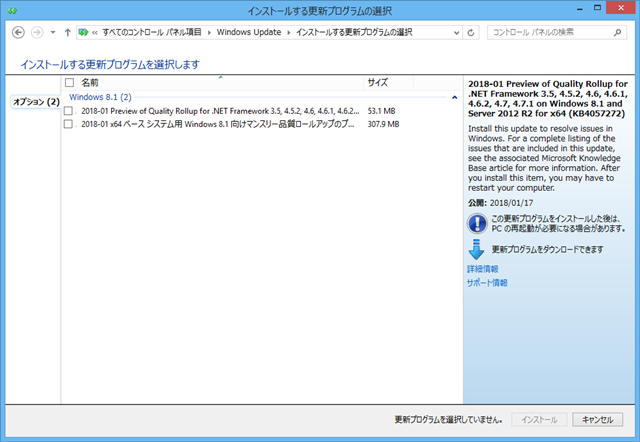Open the サポート情報 link
Image resolution: width=640 pixels, height=442 pixels.
[487, 283]
